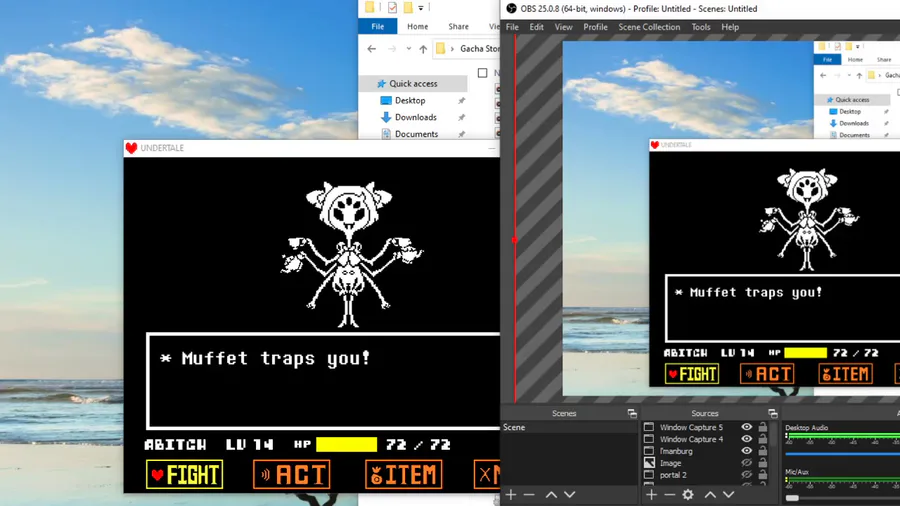Viewport: 900px width, 506px height.
Task: Hide the Window Capture 4 source
Action: coord(746,439)
